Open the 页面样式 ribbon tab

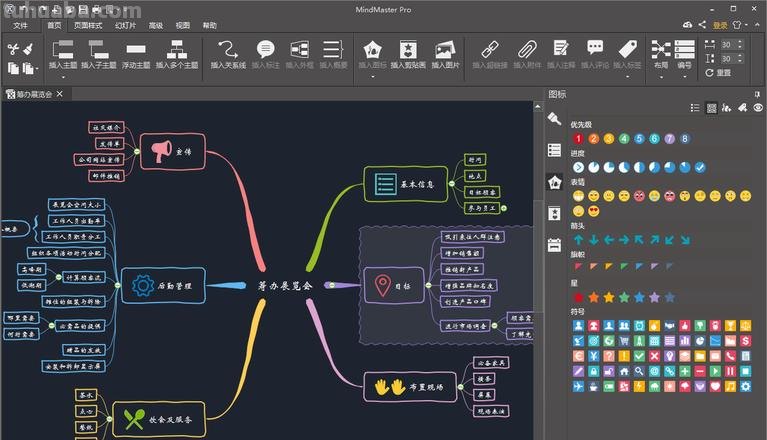coord(87,25)
